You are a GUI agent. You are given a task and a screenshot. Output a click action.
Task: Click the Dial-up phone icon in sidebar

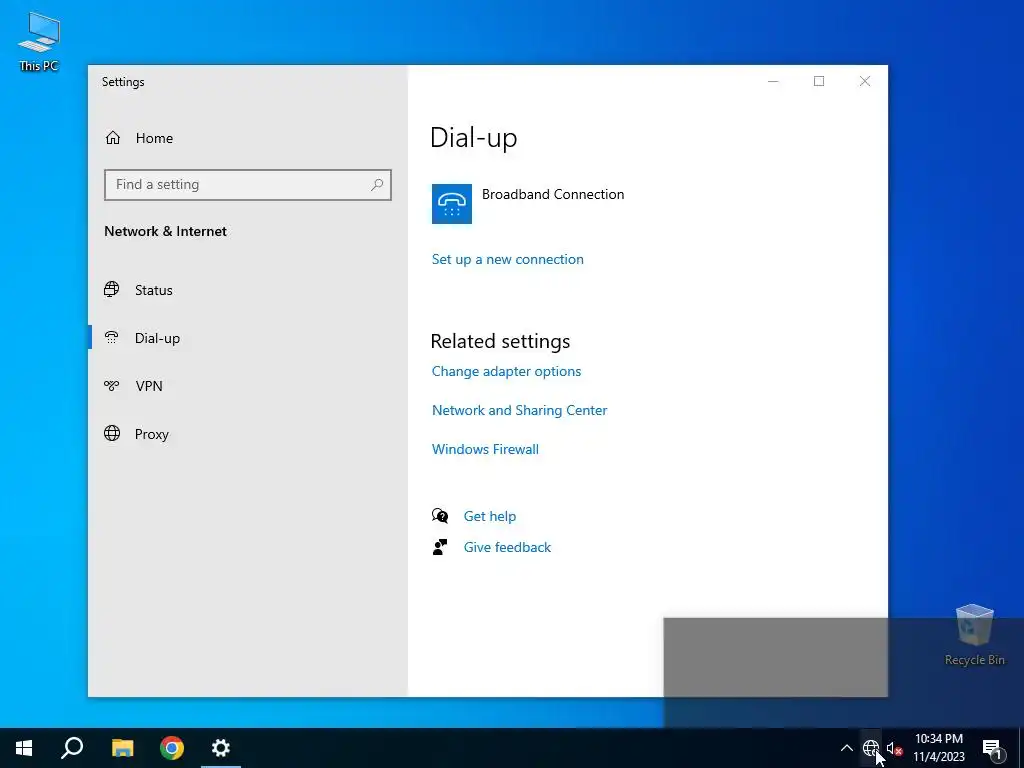112,337
